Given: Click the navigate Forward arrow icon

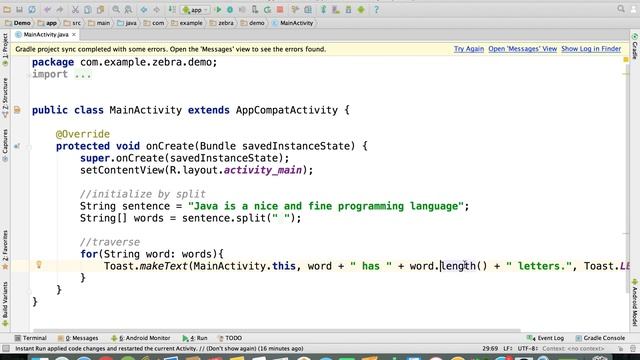Looking at the screenshot, I should (156, 9).
